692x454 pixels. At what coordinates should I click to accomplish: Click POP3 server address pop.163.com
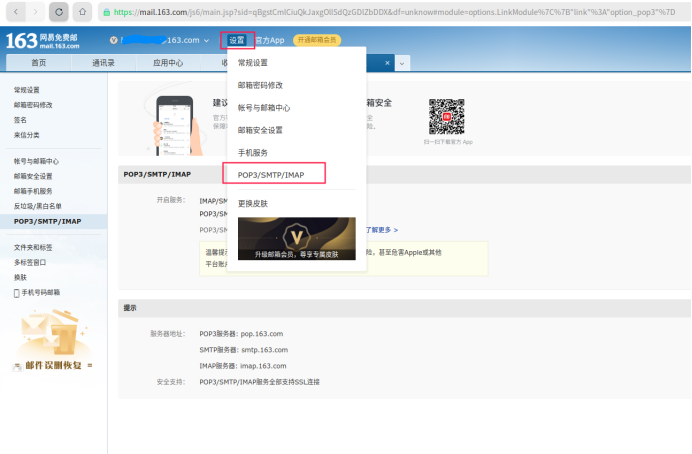tap(262, 334)
